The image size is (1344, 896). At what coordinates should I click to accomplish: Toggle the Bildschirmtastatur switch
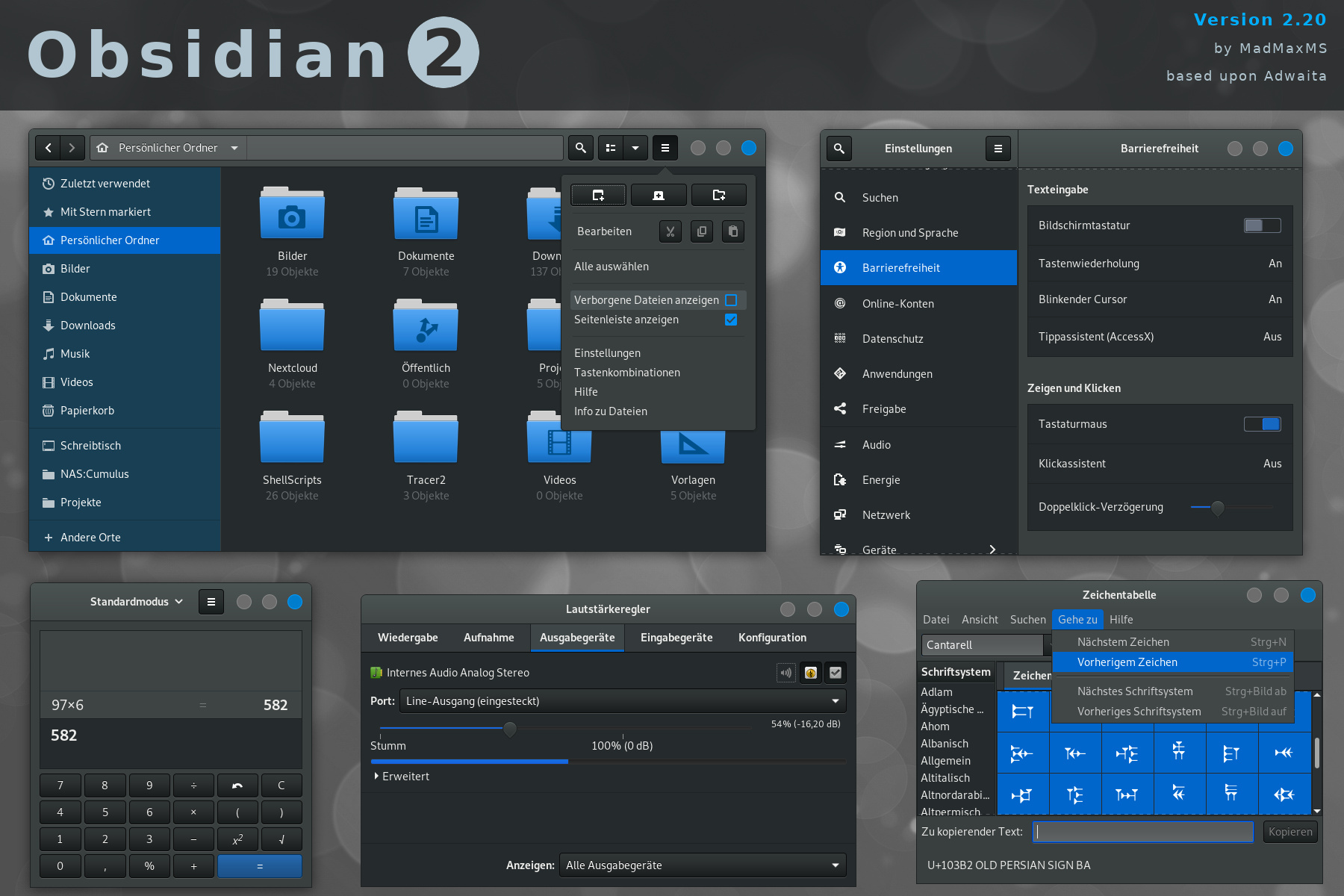pos(1262,225)
